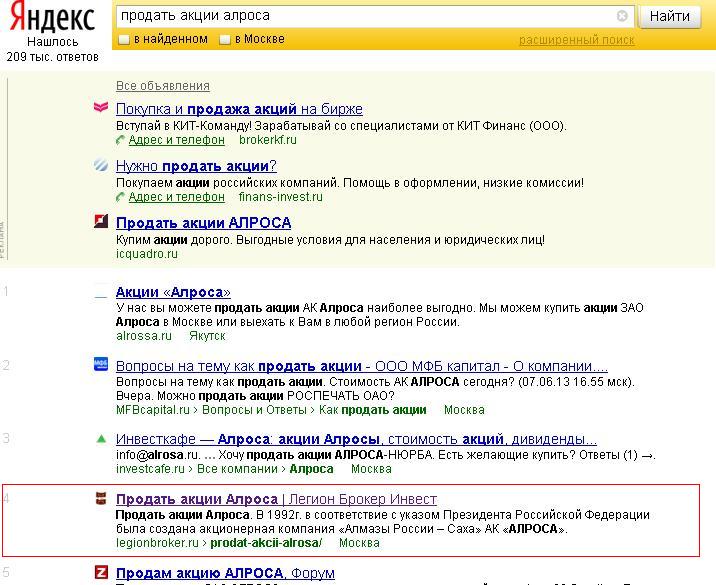The image size is (716, 585).
Task: Click the red Z favicon of the forum result
Action: (x=101, y=572)
